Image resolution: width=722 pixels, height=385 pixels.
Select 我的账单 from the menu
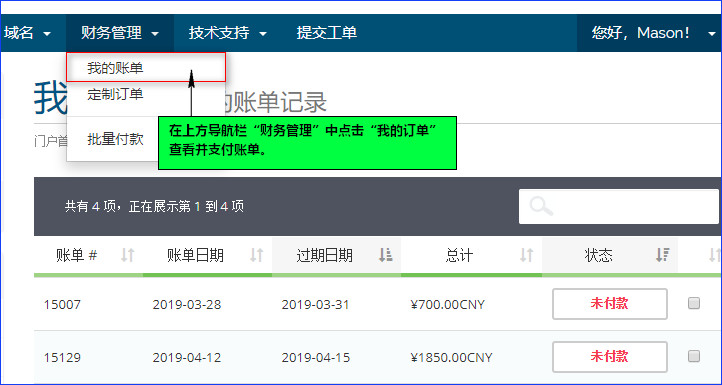[x=146, y=68]
